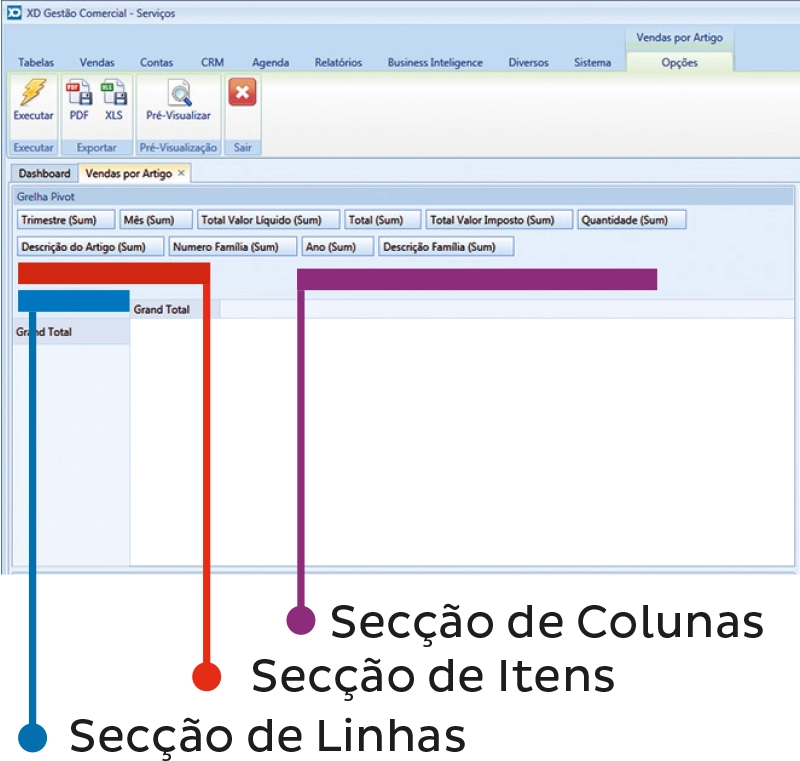This screenshot has height=761, width=800.
Task: Export report with XLS icon
Action: [x=114, y=95]
